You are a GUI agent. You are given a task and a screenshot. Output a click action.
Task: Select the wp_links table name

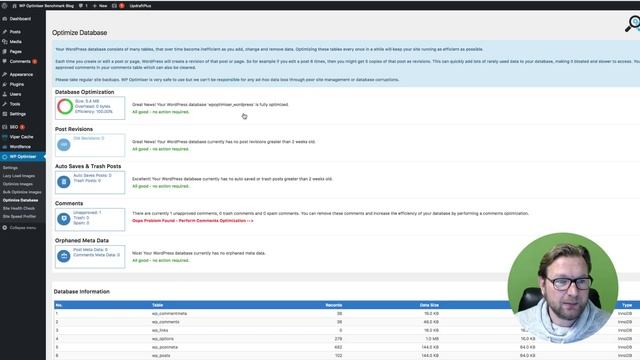(x=160, y=330)
